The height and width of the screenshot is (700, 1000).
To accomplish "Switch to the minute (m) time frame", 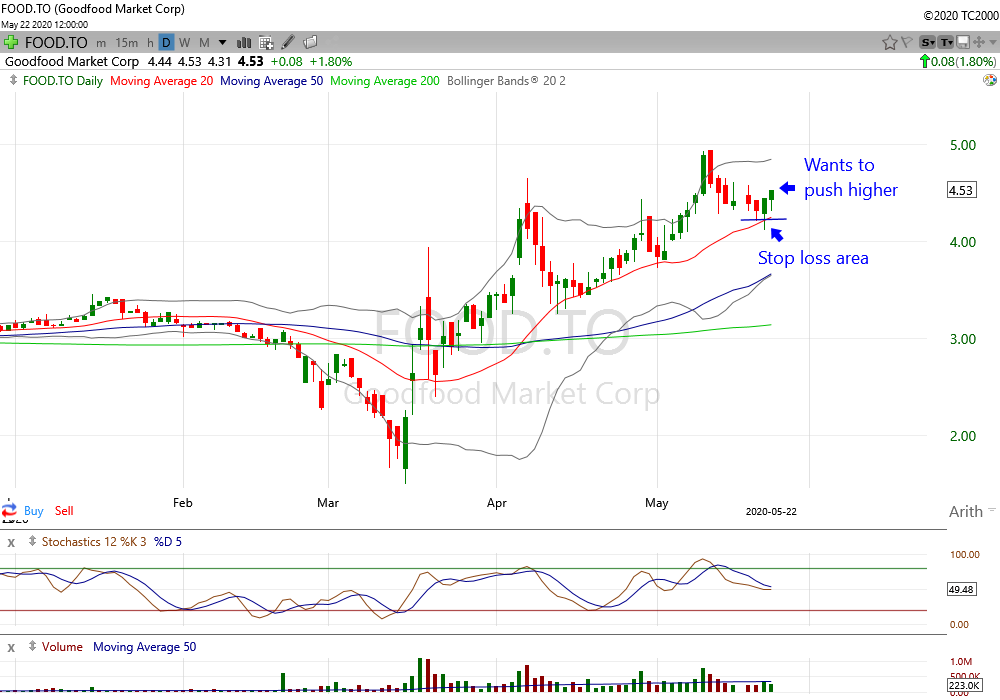I will (101, 43).
